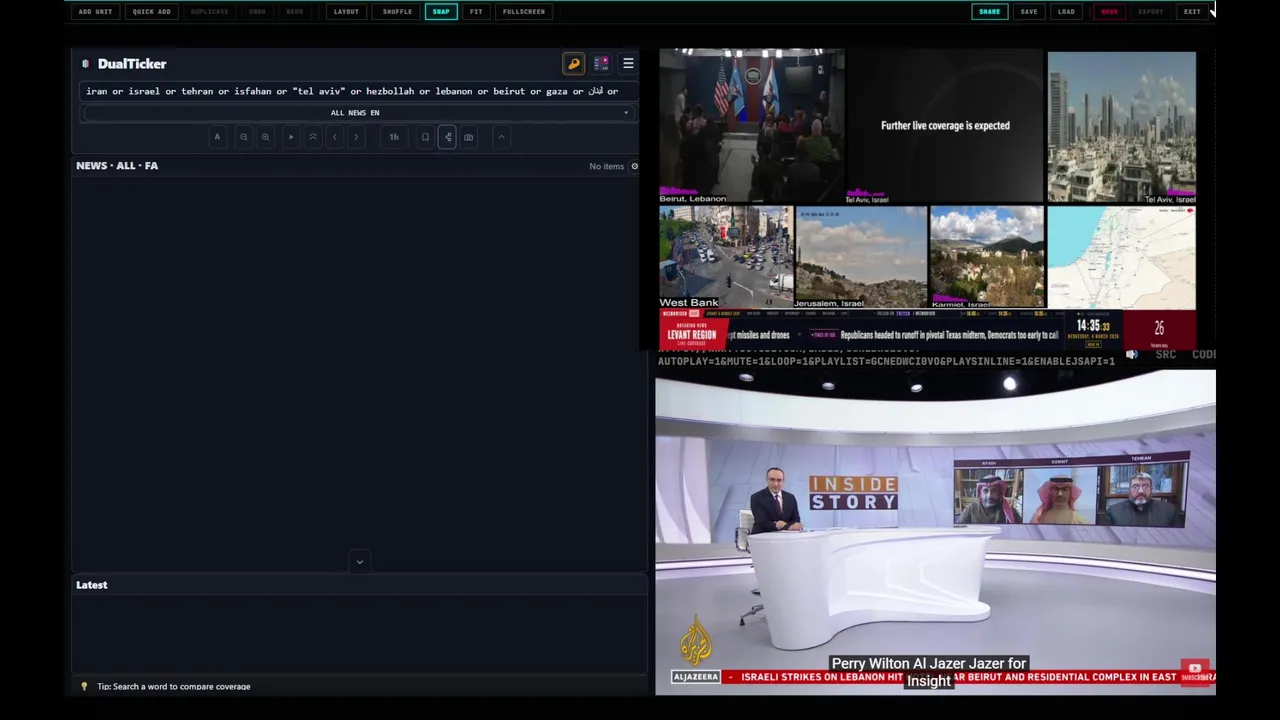Viewport: 1280px width, 720px height.
Task: Collapse ticker toolbar with up chevron
Action: coord(502,137)
